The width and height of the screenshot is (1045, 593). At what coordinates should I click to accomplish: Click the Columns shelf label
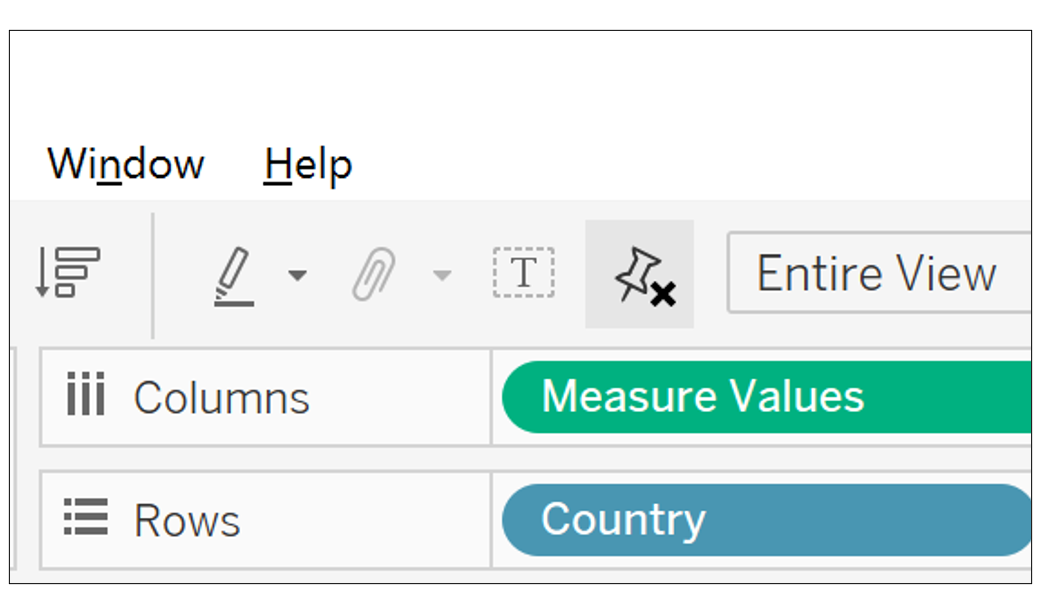pos(221,398)
